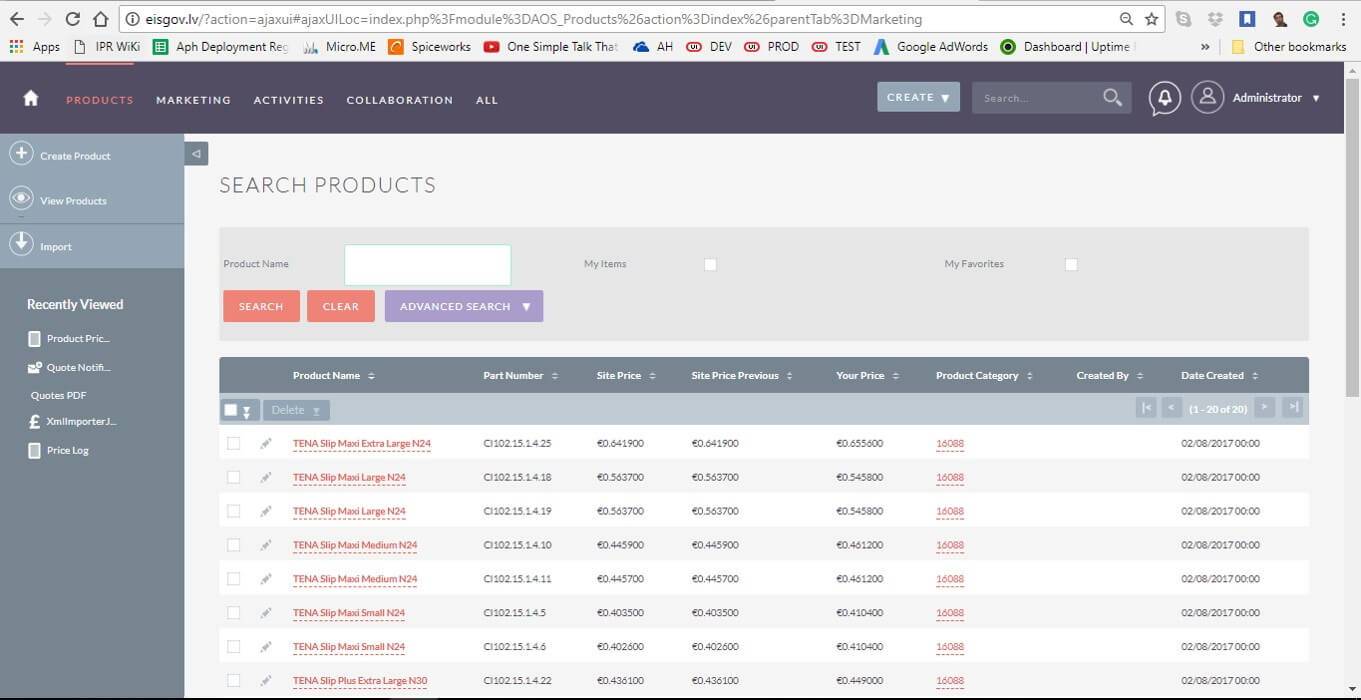This screenshot has width=1361, height=700.
Task: Go to first page of results
Action: (x=1146, y=408)
